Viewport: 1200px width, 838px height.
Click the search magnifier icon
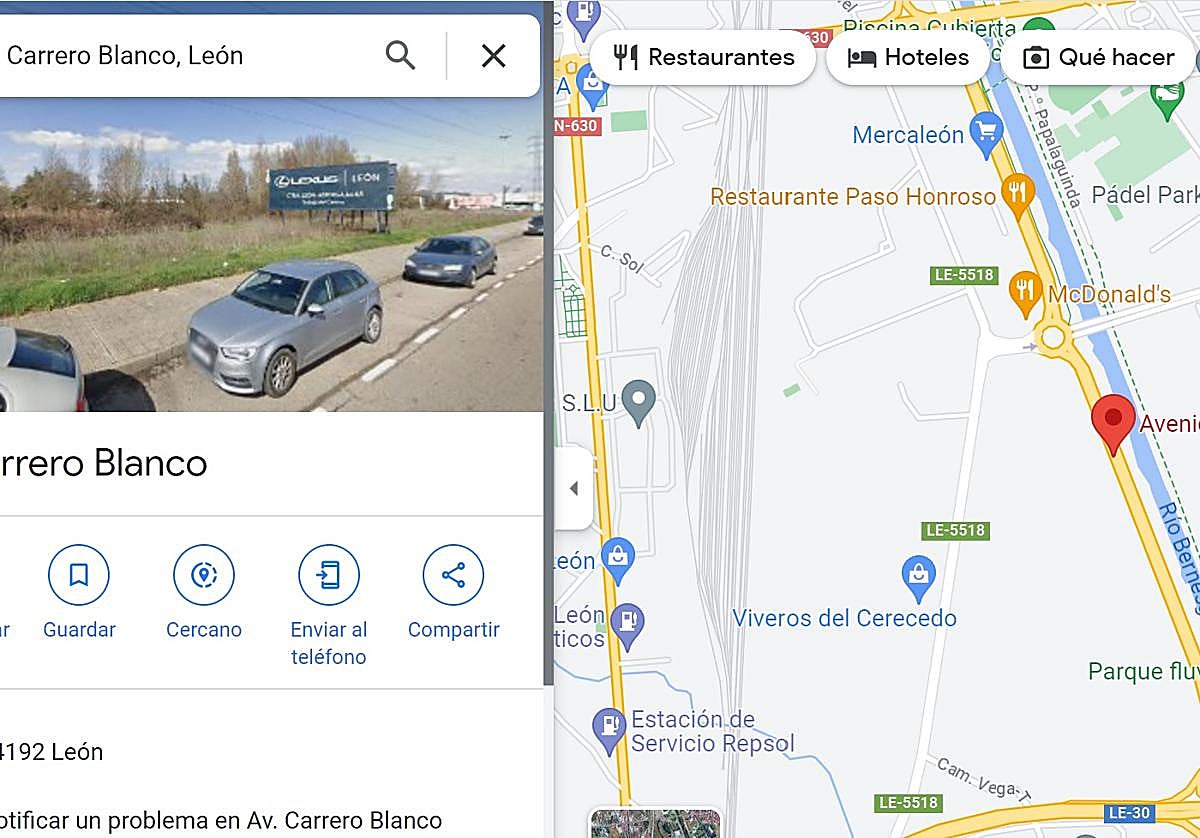[x=400, y=56]
